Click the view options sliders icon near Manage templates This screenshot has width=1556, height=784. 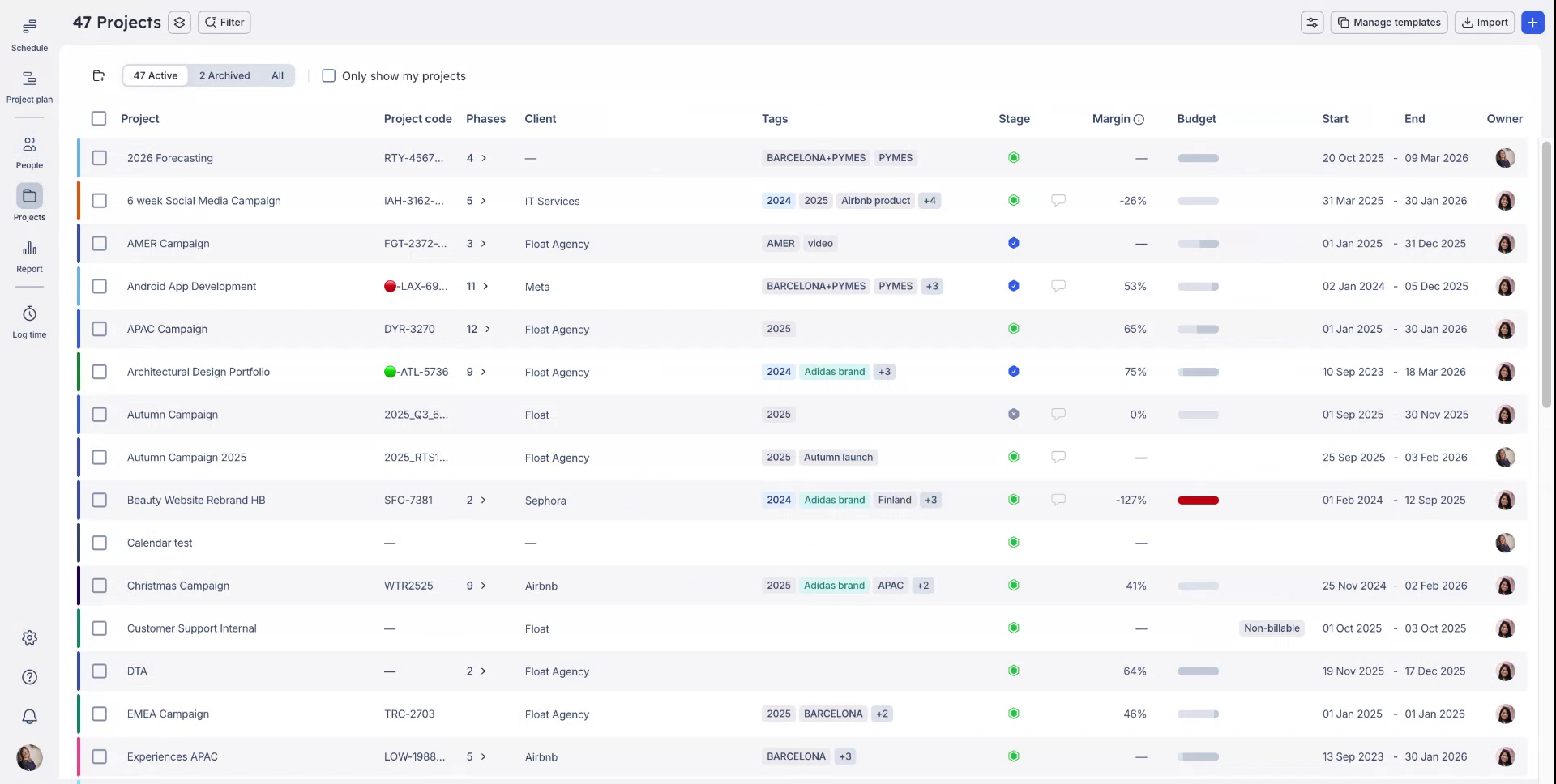[1312, 22]
